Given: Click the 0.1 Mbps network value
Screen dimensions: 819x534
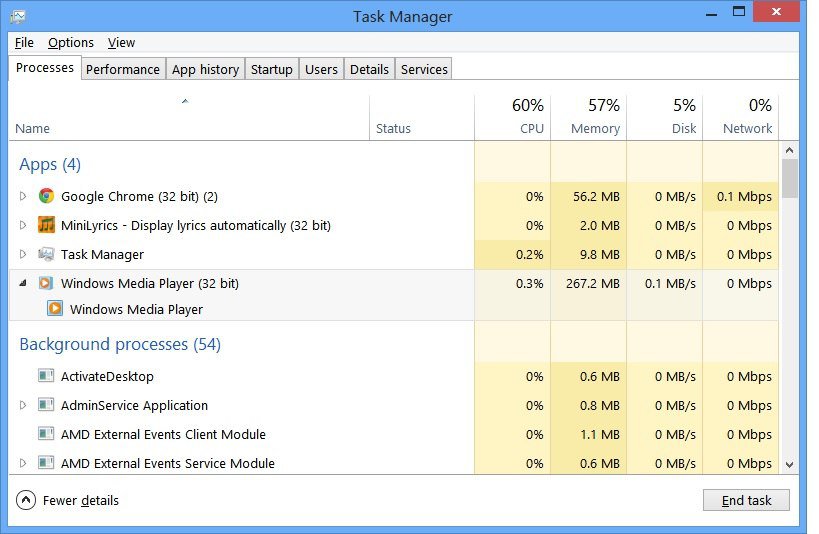Looking at the screenshot, I should point(744,196).
